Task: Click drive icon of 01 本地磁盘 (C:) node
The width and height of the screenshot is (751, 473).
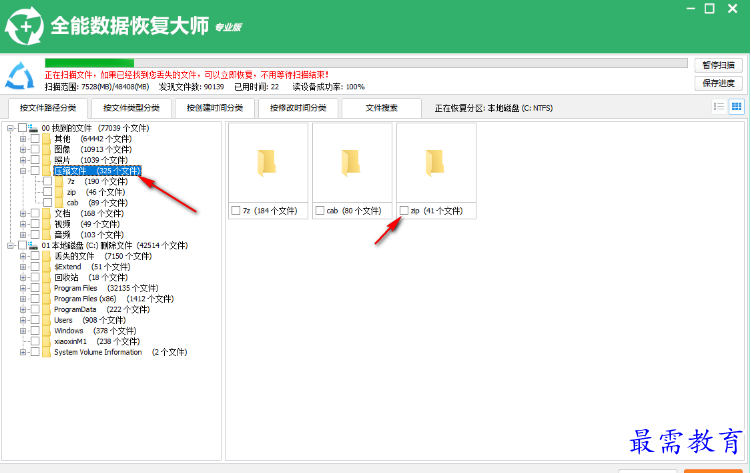Action: coord(33,245)
